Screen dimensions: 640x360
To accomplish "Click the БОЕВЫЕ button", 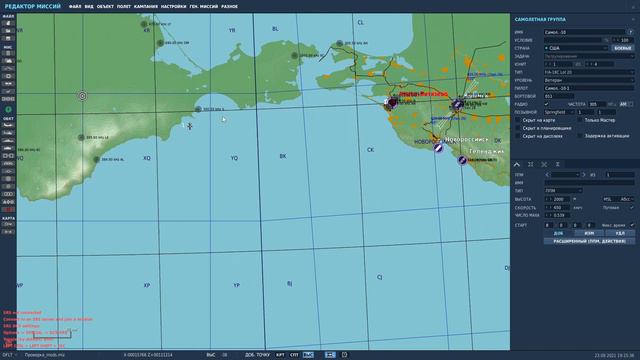I will (623, 48).
